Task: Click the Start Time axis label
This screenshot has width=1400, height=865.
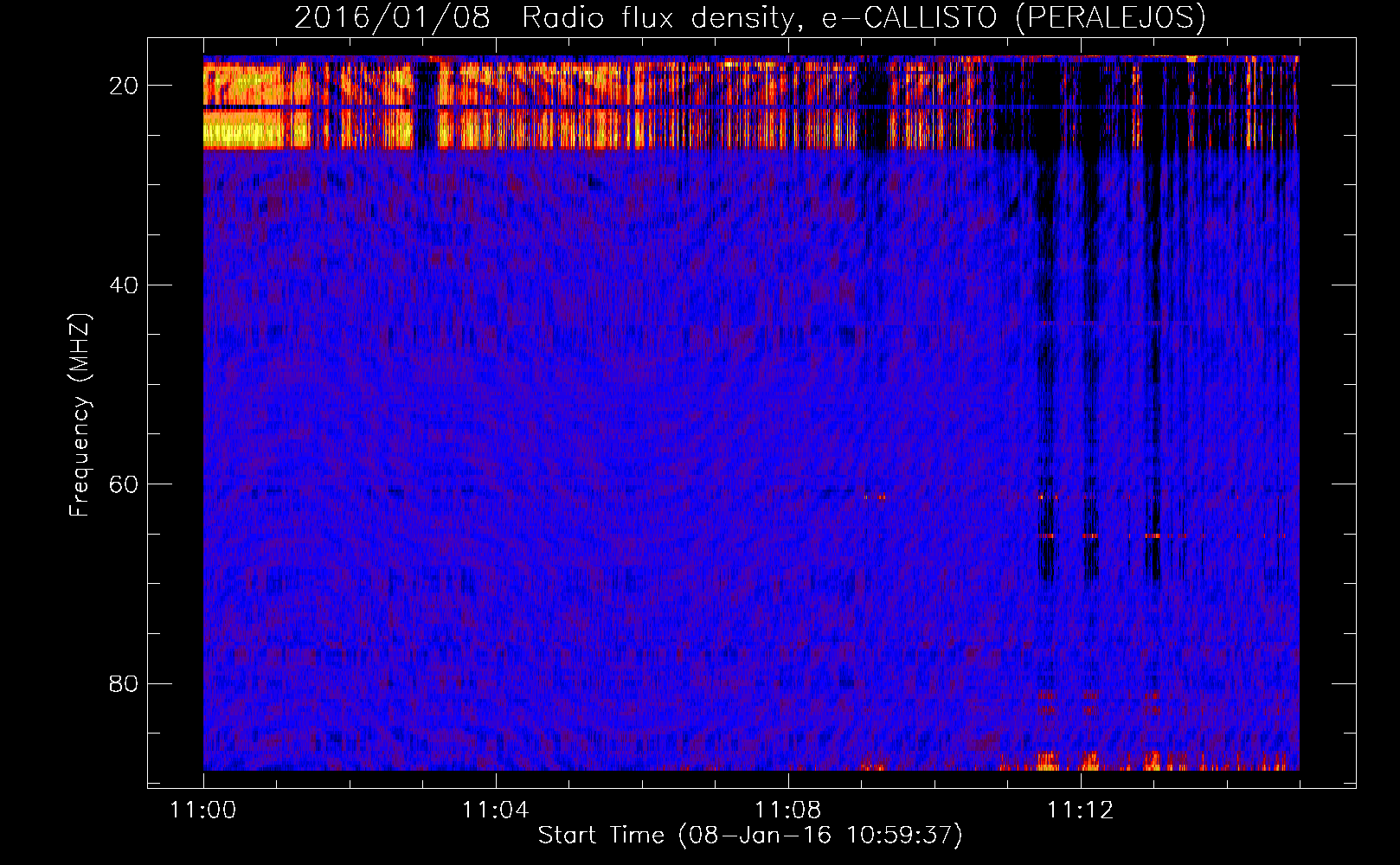Action: [x=750, y=835]
